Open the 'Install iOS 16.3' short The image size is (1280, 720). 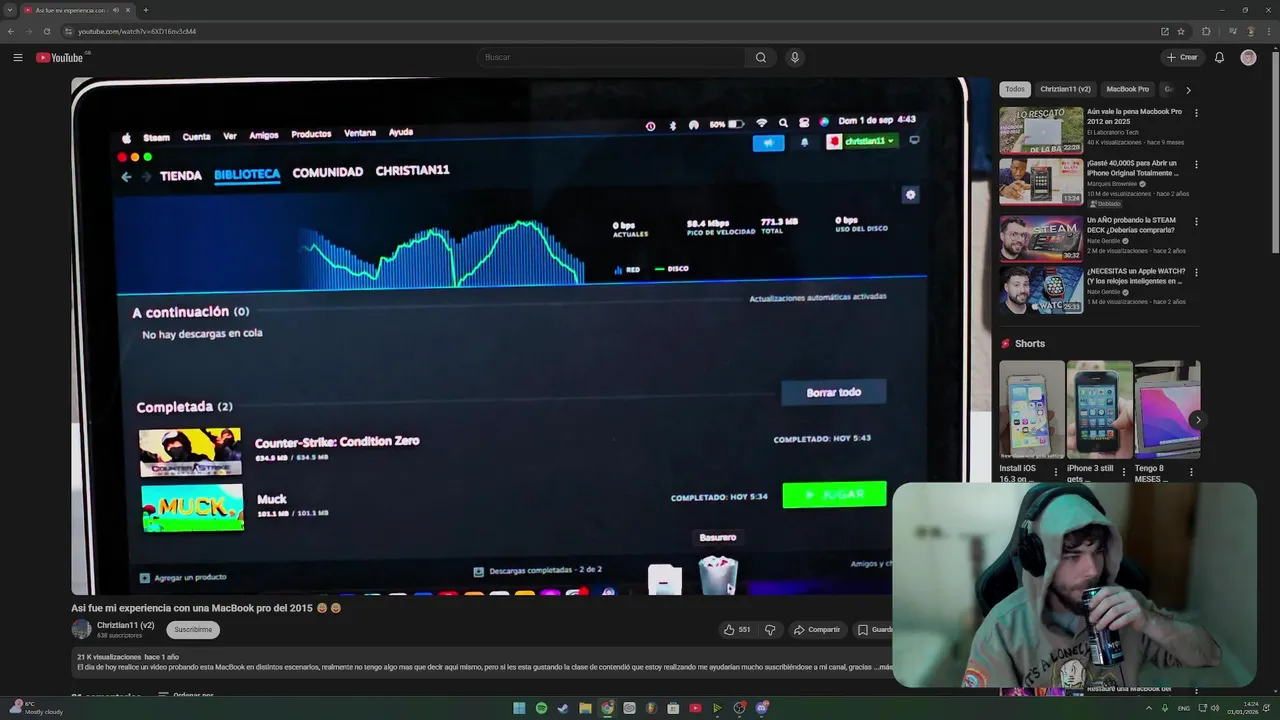coord(1032,409)
